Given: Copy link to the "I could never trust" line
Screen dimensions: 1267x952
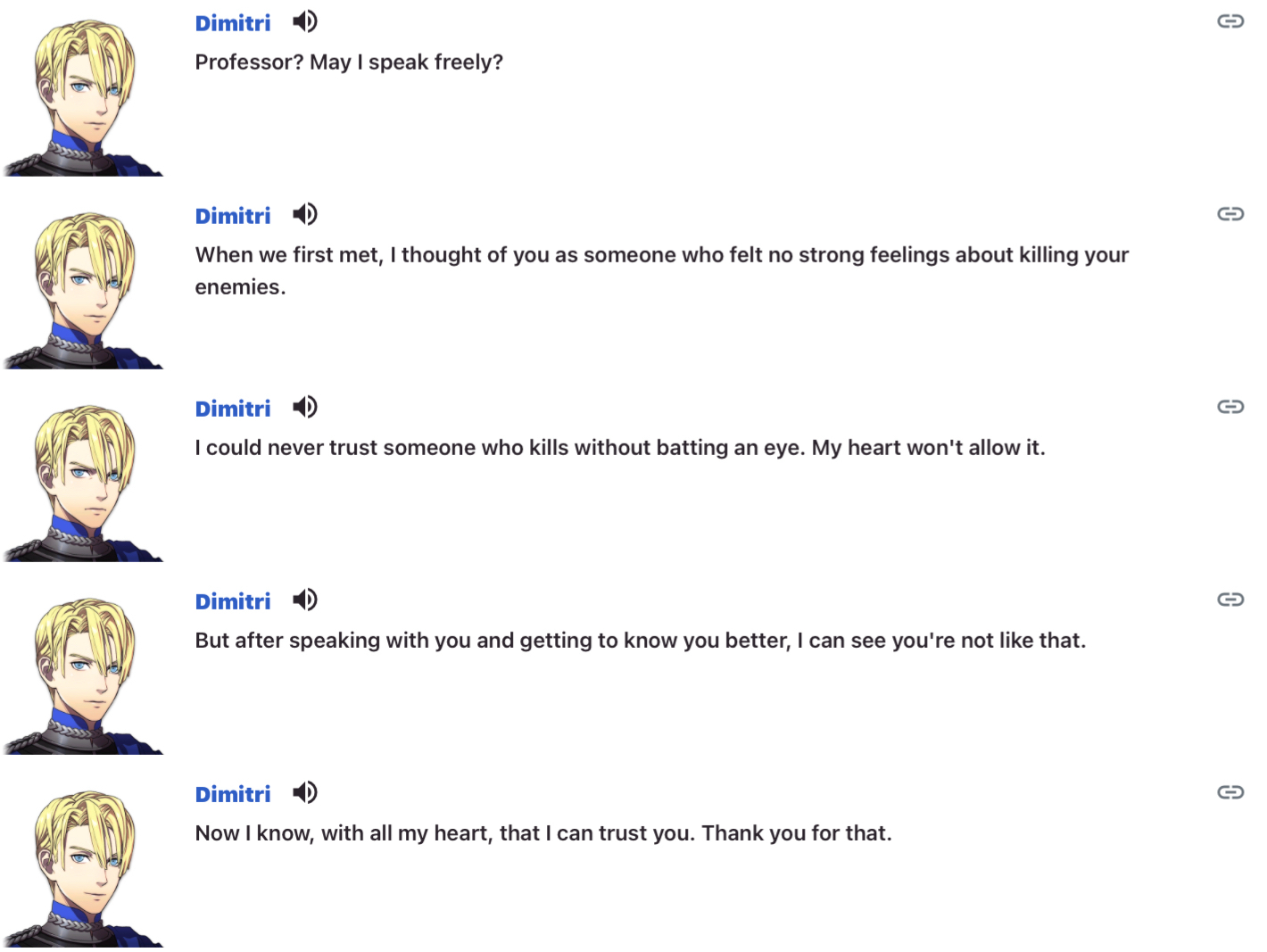Looking at the screenshot, I should tap(1230, 407).
